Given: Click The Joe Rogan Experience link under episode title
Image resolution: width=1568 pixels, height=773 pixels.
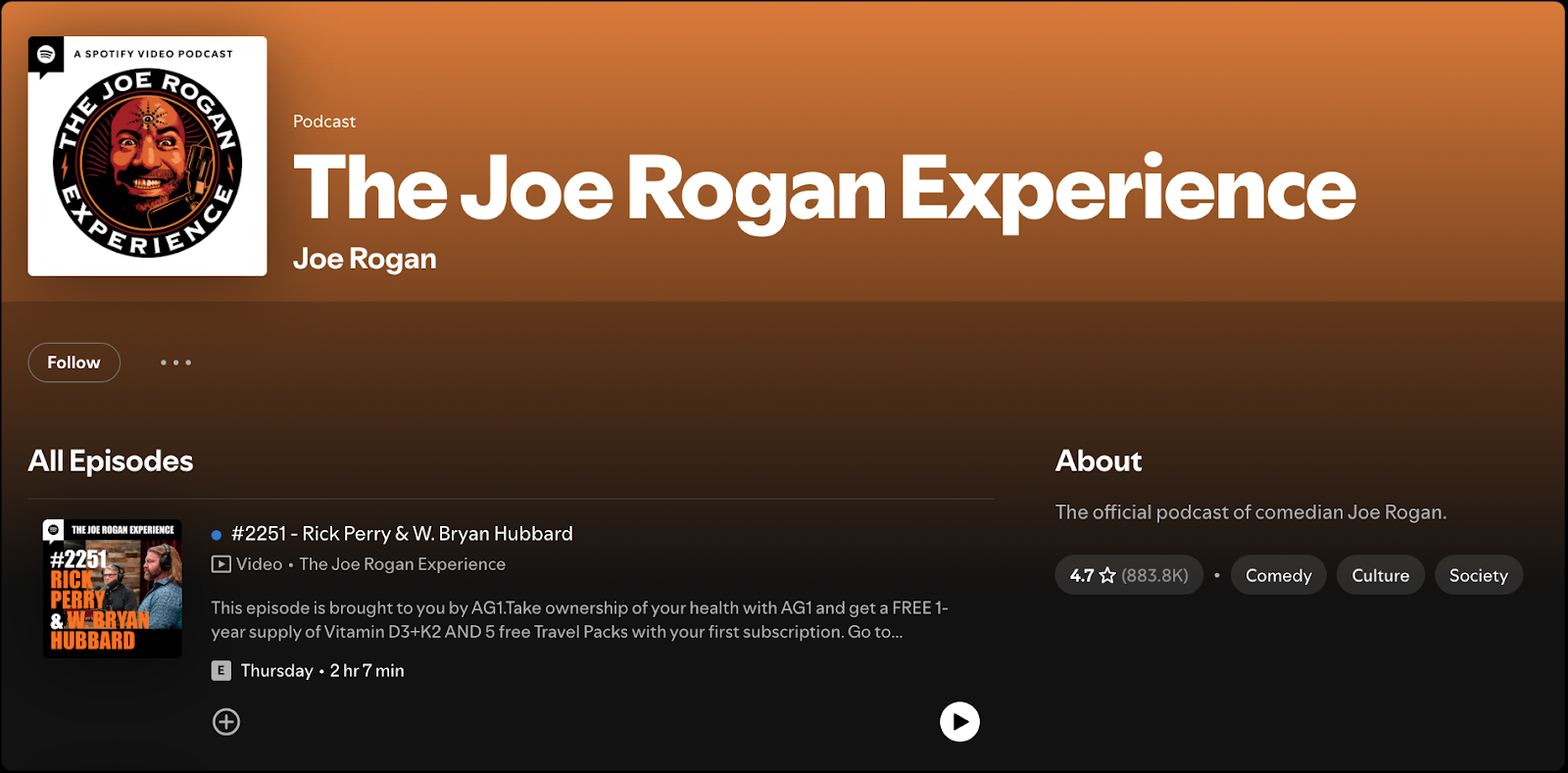Looking at the screenshot, I should click(403, 564).
